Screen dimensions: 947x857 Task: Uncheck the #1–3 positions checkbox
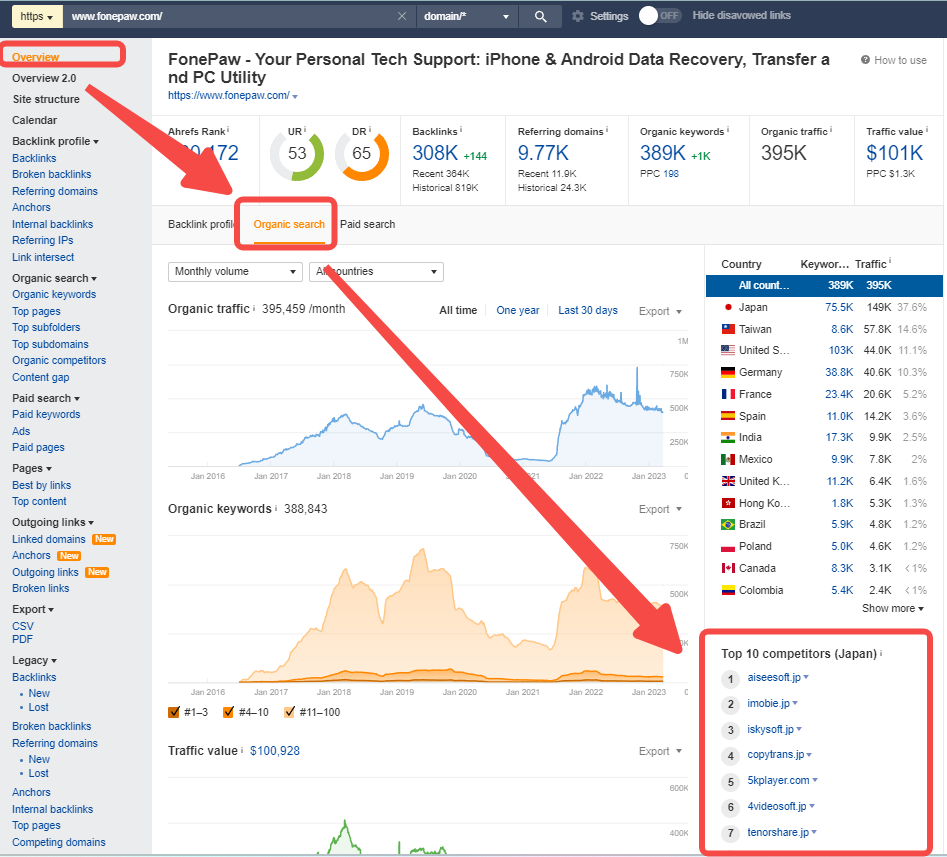[x=174, y=712]
